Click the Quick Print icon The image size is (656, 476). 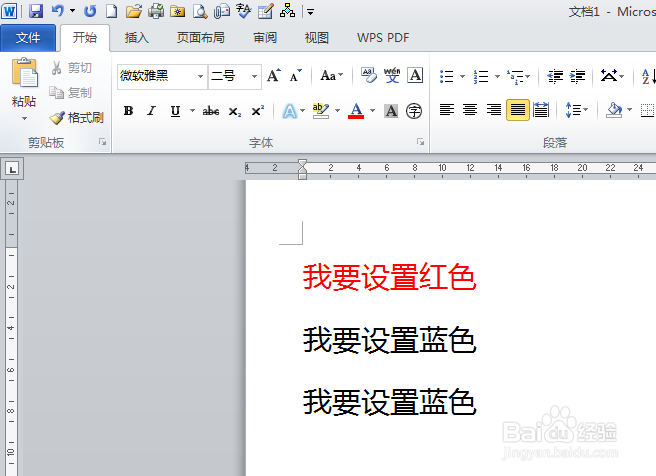pyautogui.click(x=156, y=11)
